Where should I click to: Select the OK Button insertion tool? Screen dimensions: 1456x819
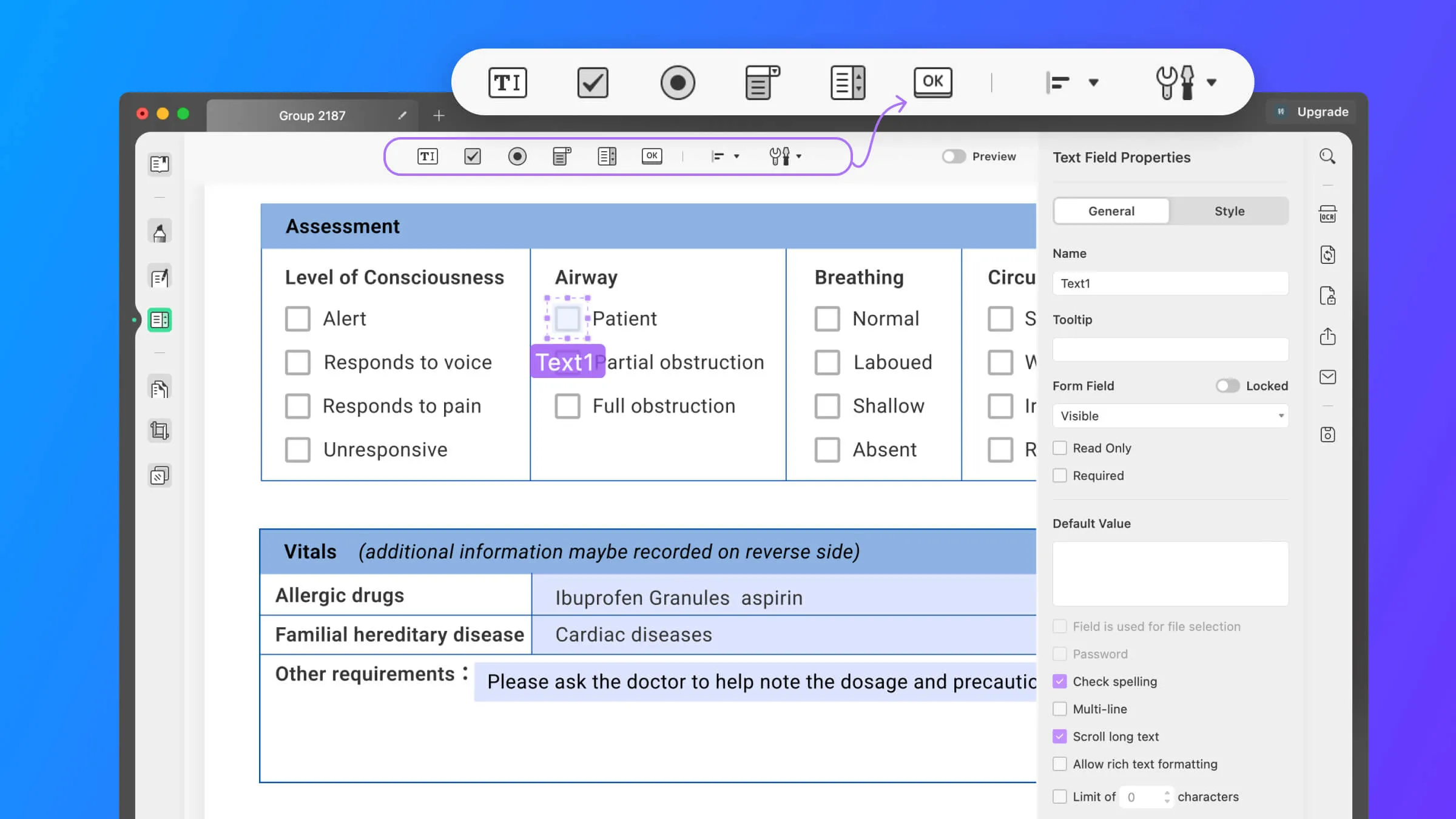coord(652,156)
